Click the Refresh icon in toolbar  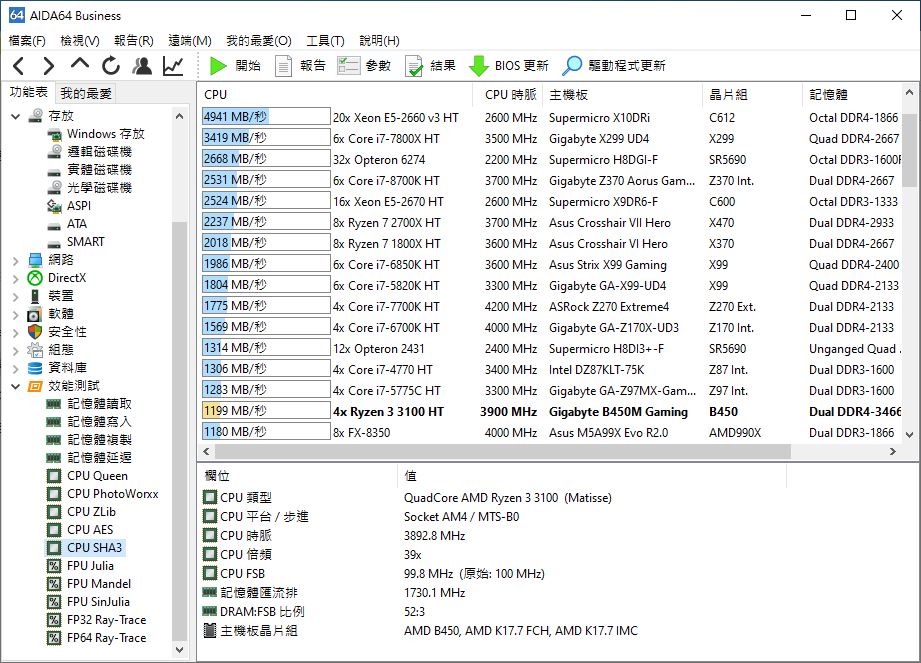(x=111, y=66)
